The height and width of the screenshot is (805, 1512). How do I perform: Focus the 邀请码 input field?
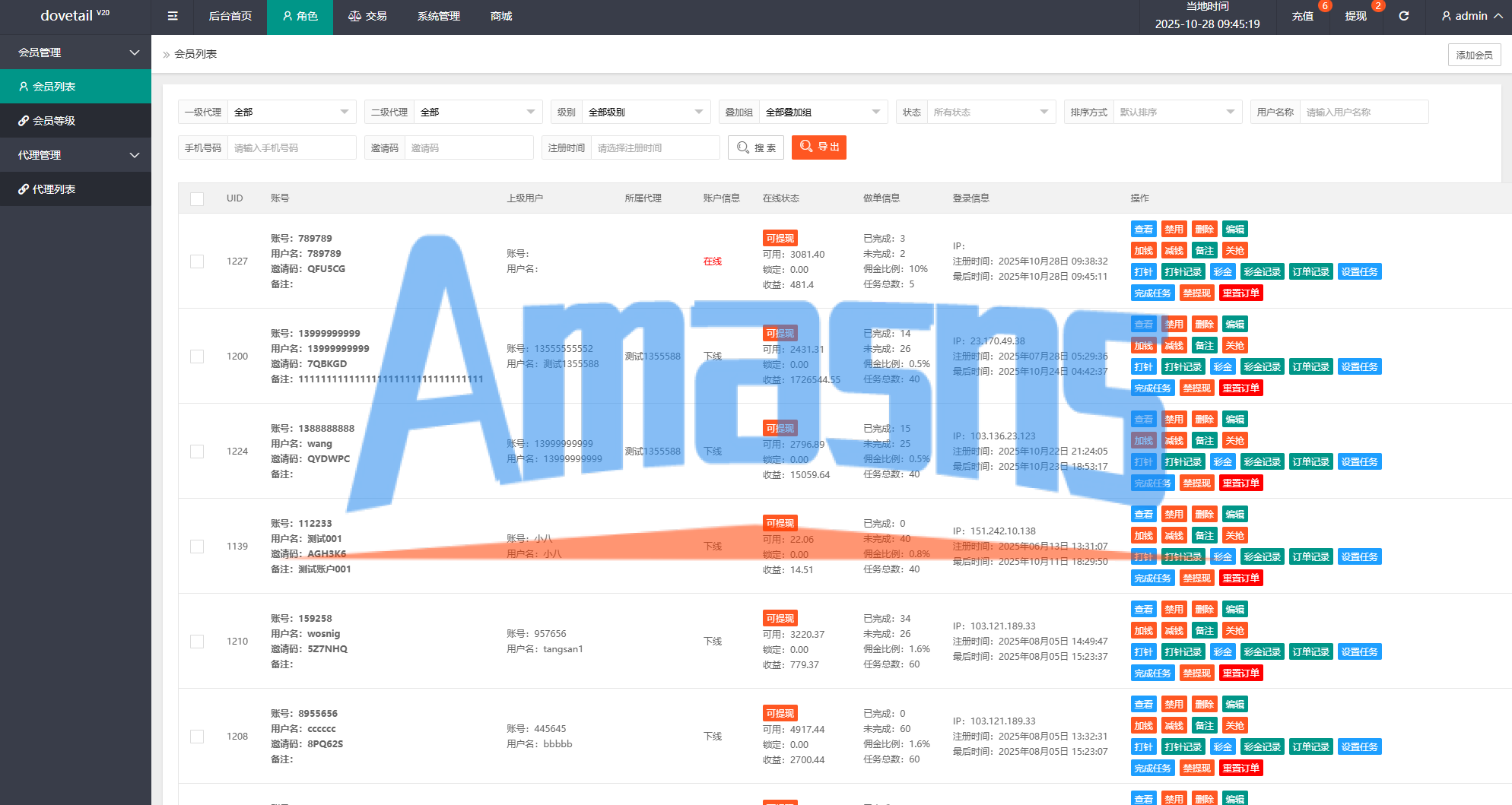pyautogui.click(x=469, y=147)
